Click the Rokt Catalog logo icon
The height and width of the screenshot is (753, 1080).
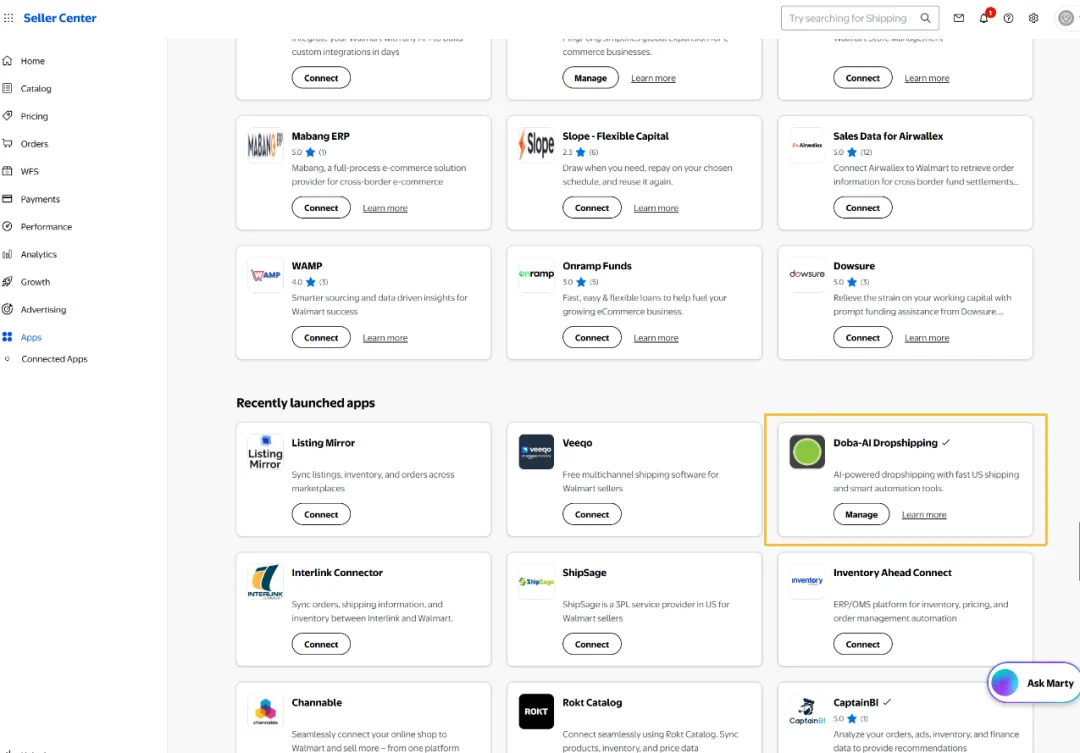pos(536,711)
